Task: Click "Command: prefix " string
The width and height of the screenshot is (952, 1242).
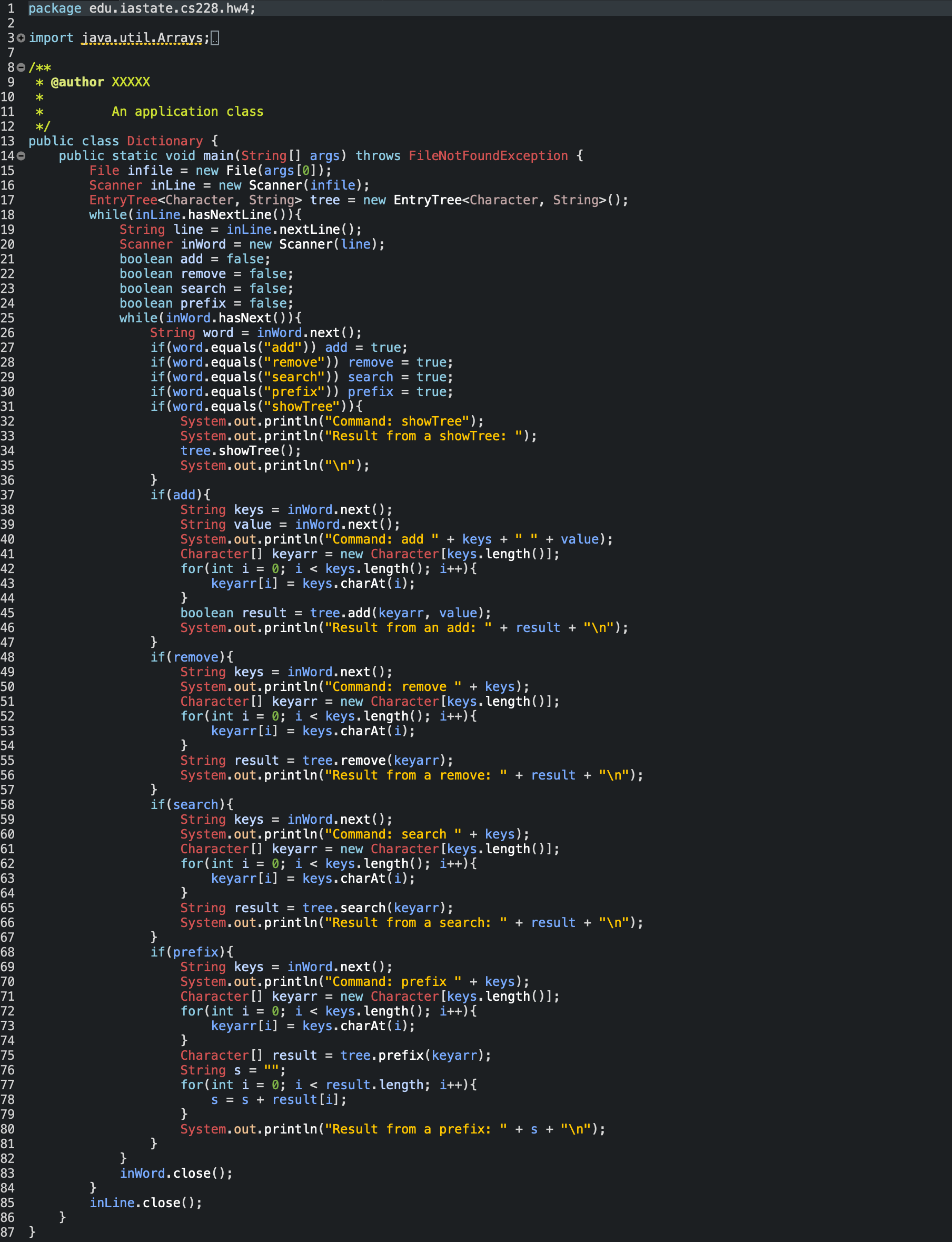Action: (393, 981)
